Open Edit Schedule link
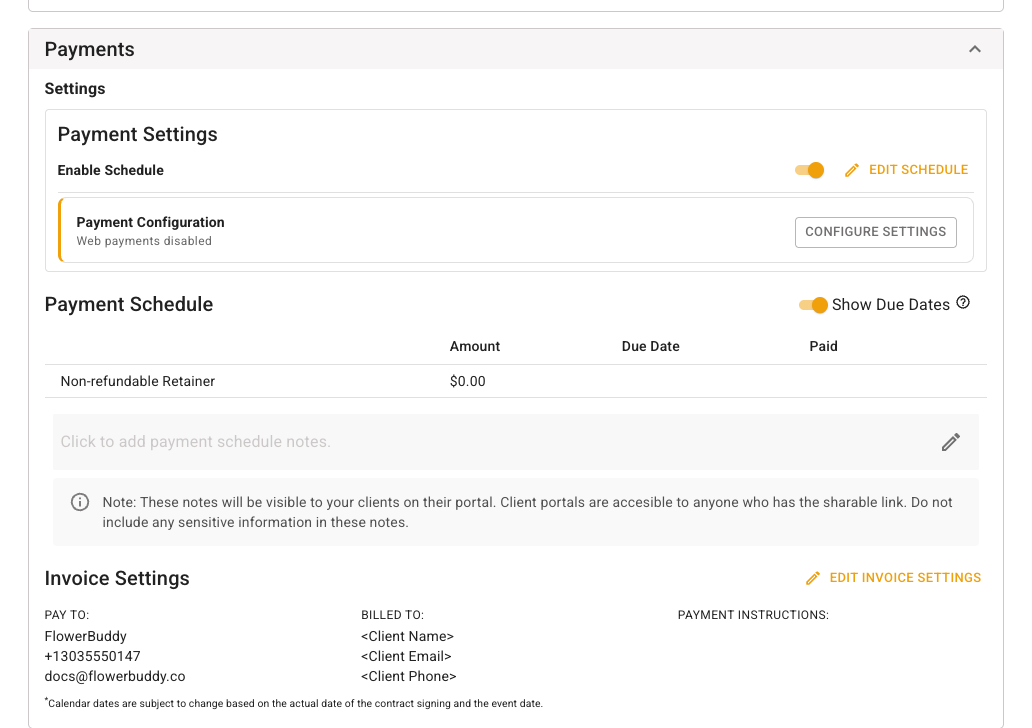This screenshot has height=728, width=1032. coord(918,170)
